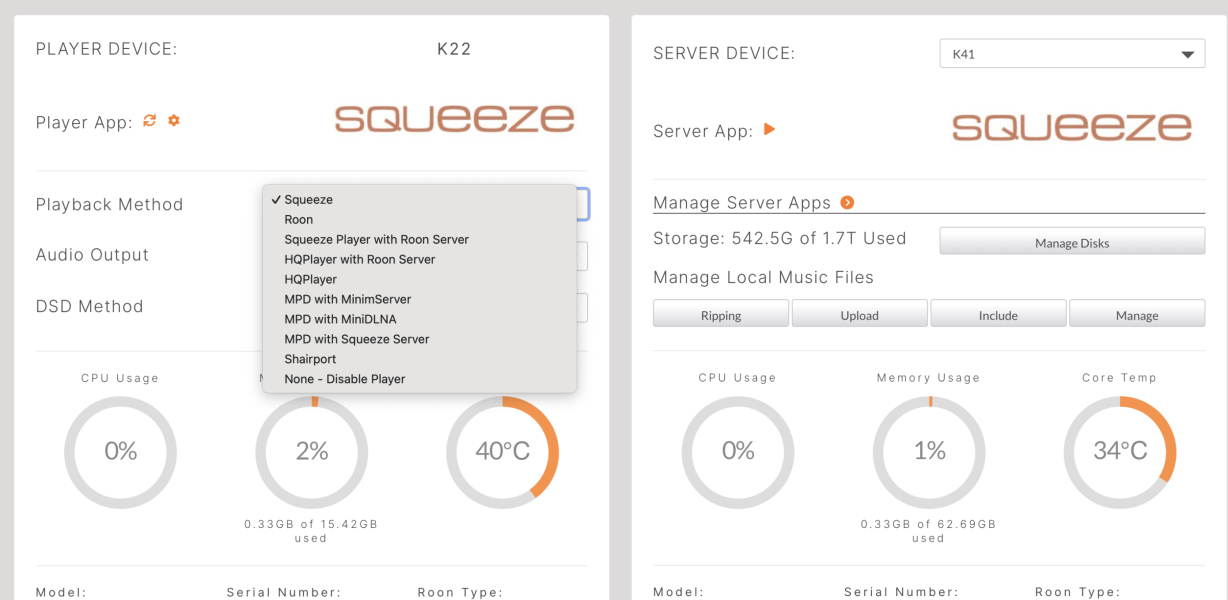Choose MPD with MiniDLNA

coord(340,319)
